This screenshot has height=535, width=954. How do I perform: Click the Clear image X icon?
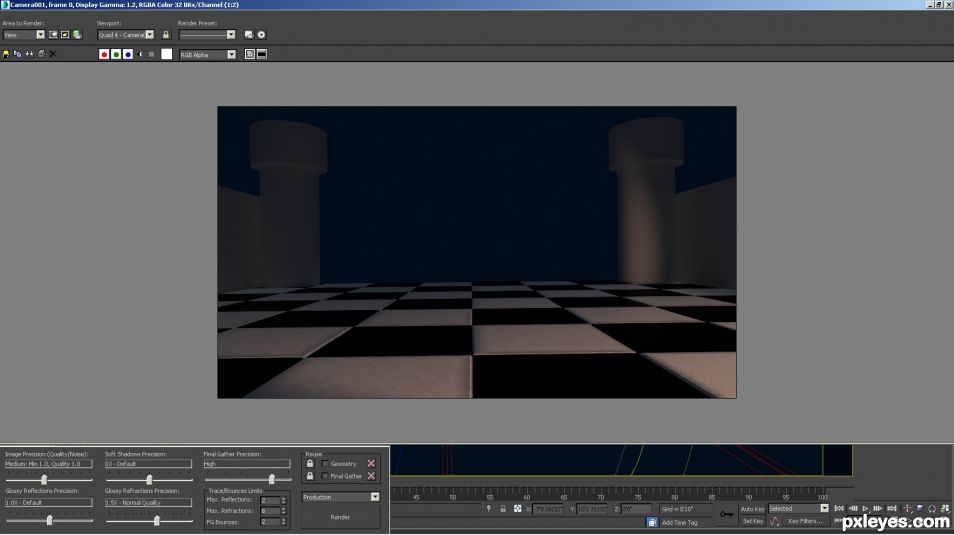pyautogui.click(x=53, y=54)
